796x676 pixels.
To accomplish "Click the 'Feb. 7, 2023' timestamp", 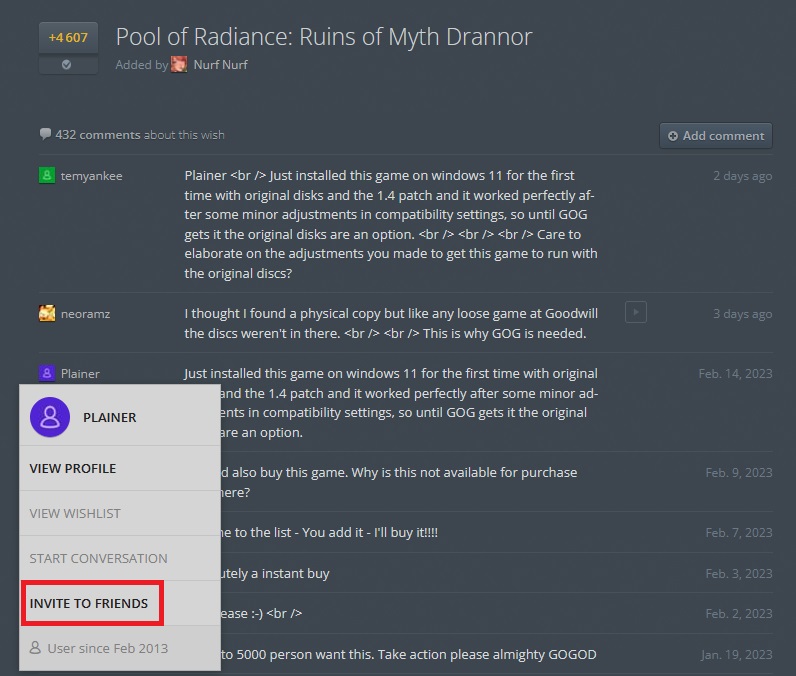I will click(739, 532).
